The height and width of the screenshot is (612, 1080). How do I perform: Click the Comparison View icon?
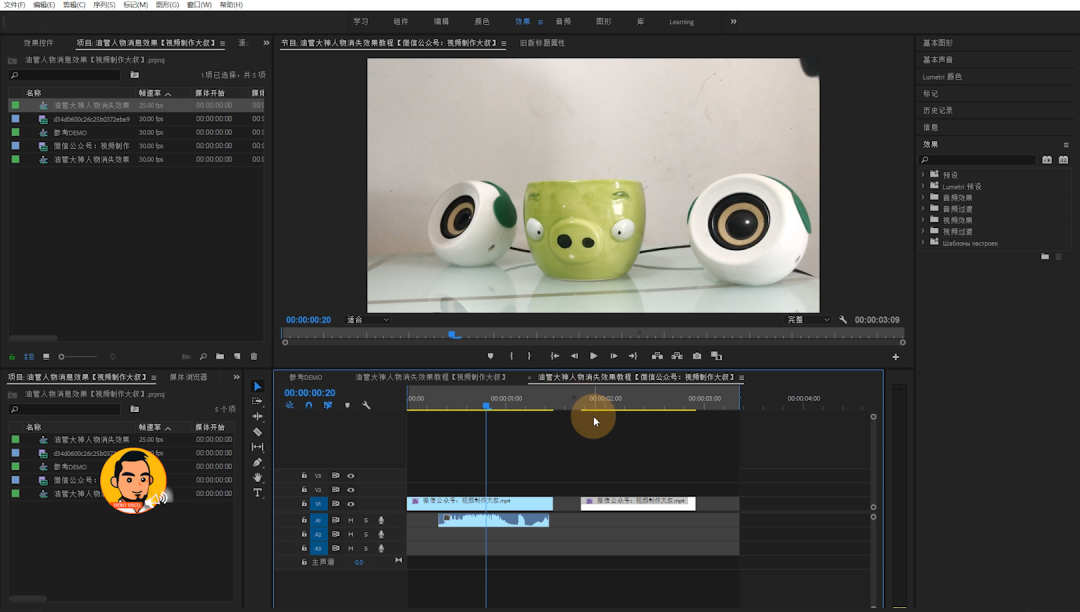[716, 356]
